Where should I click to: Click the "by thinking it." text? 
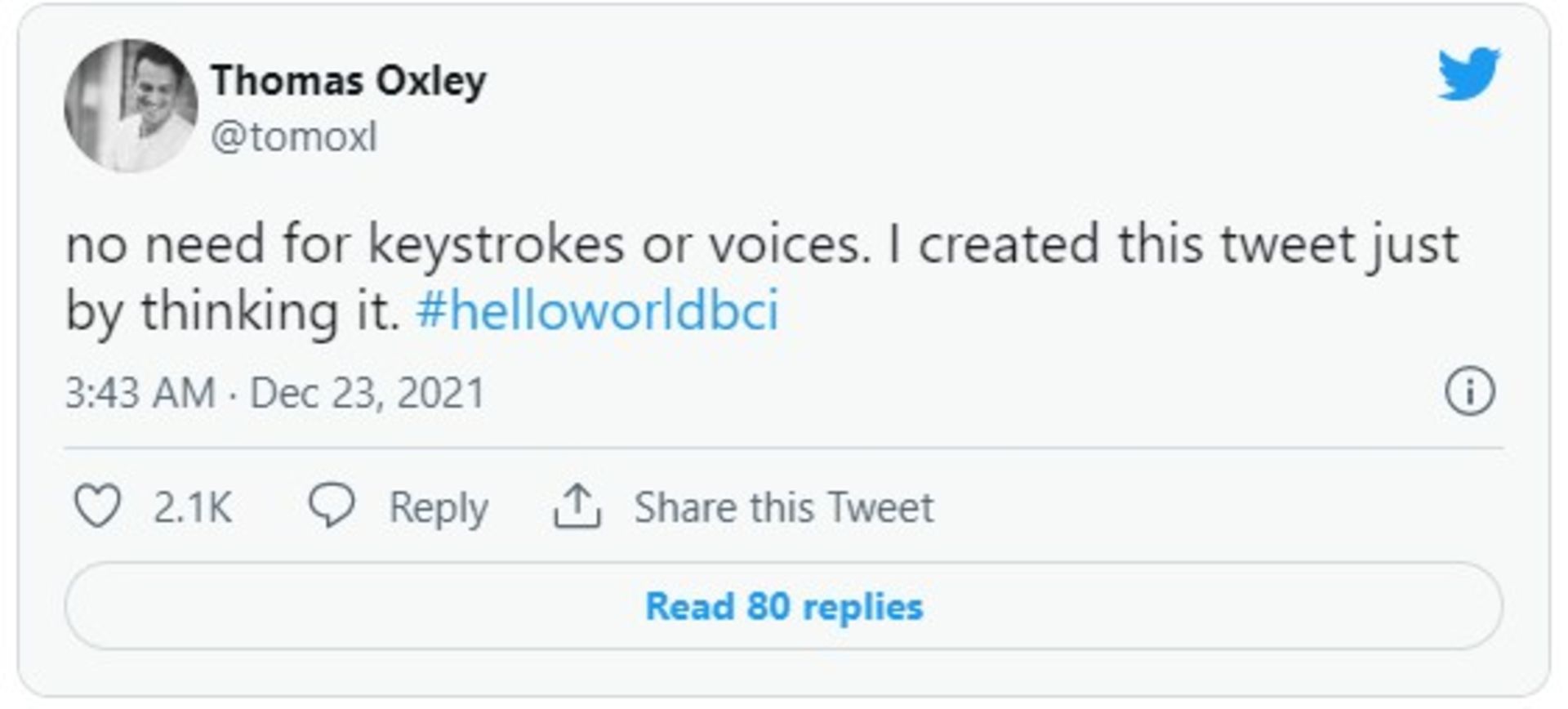(x=233, y=311)
